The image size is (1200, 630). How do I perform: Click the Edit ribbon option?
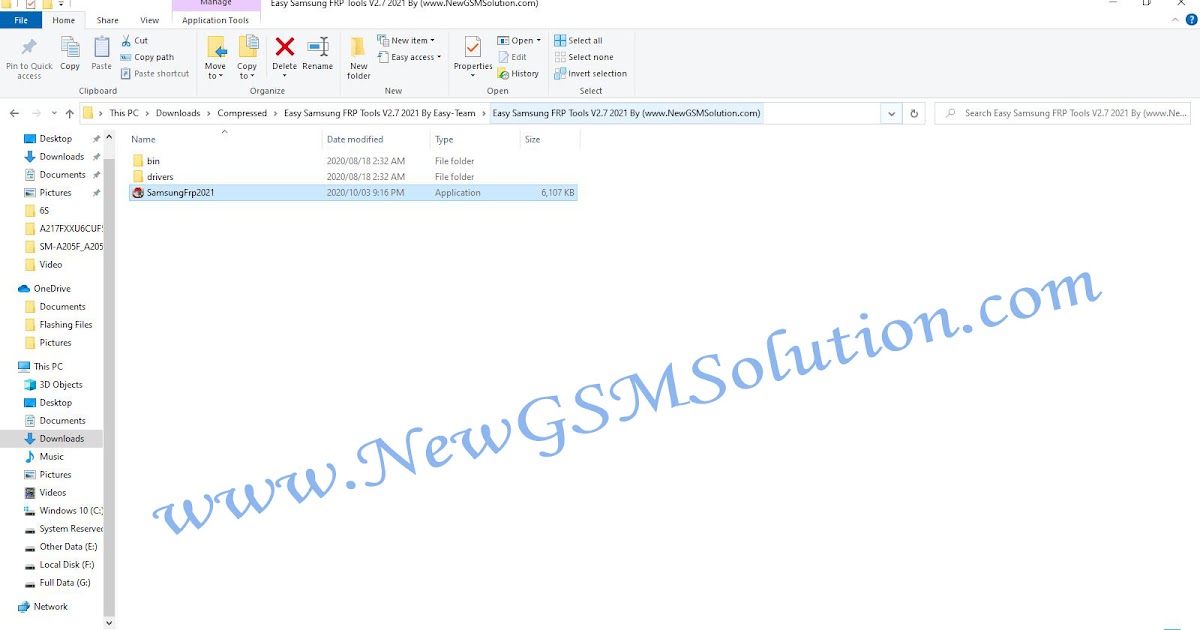512,57
